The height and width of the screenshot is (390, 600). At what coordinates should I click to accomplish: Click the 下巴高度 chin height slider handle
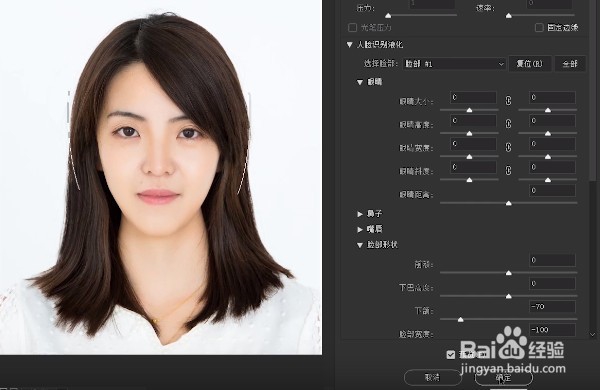[509, 296]
